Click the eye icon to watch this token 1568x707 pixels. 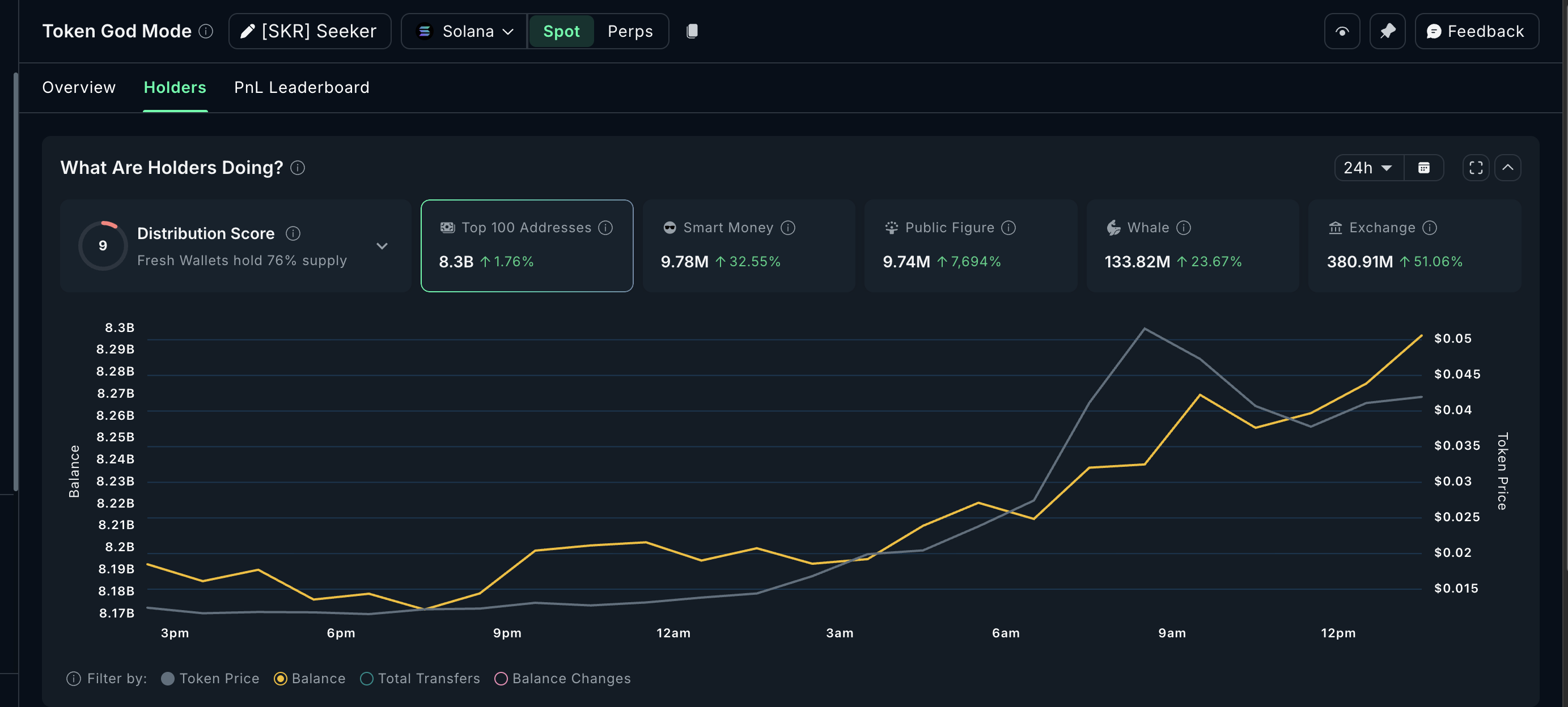pos(1342,31)
